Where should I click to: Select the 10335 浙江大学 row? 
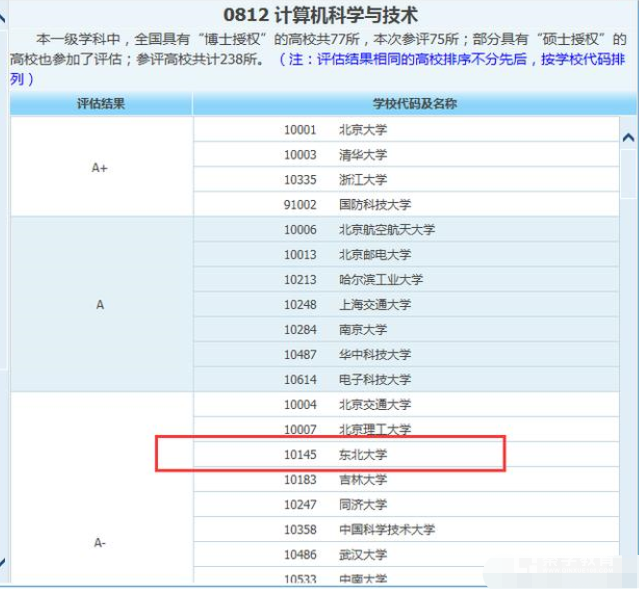pyautogui.click(x=406, y=179)
